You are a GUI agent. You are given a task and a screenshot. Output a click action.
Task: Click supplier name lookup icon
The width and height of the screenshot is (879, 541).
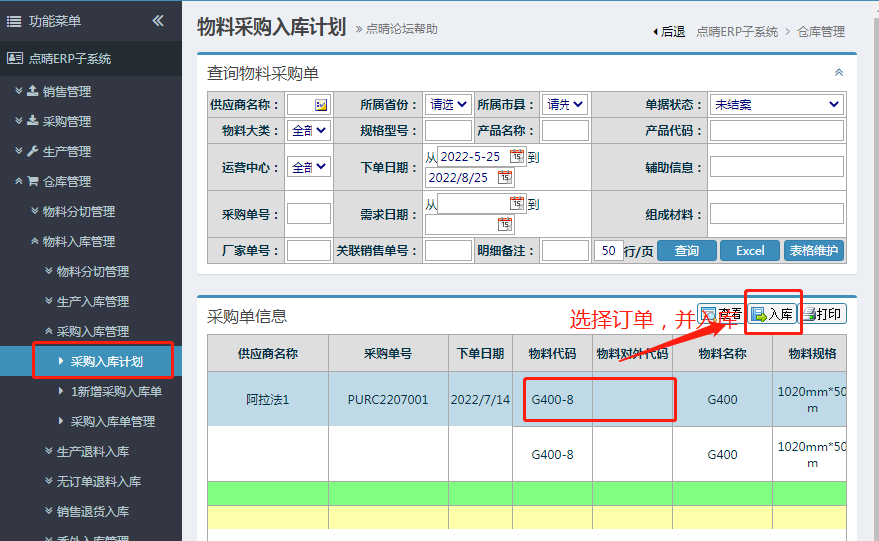pos(321,104)
